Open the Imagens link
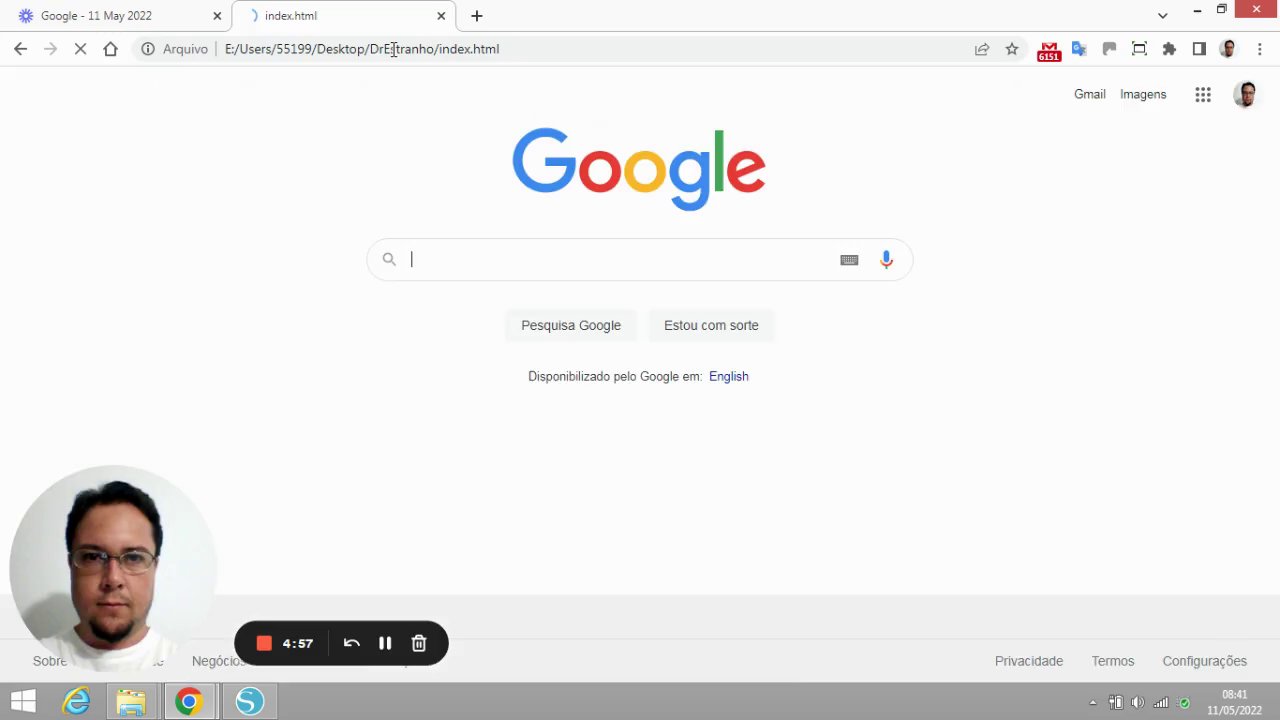The width and height of the screenshot is (1280, 720). coord(1143,94)
